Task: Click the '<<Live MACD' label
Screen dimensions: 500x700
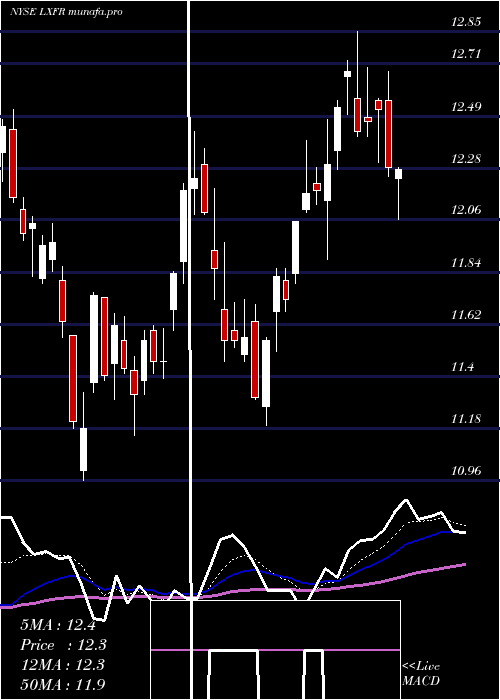Action: tap(421, 673)
